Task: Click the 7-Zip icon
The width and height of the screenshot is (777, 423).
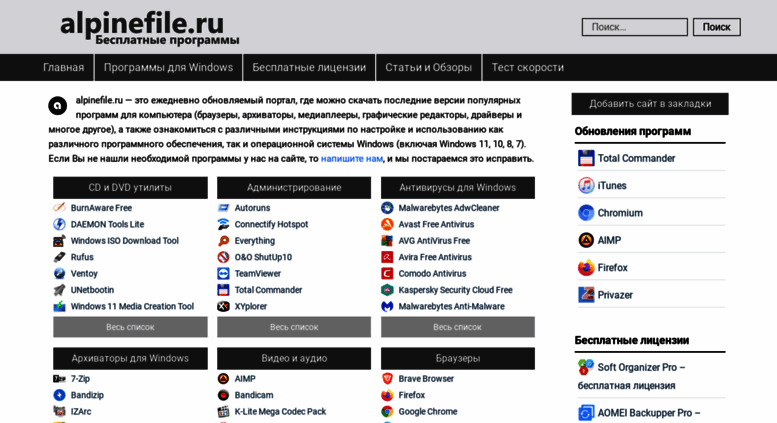Action: (59, 378)
